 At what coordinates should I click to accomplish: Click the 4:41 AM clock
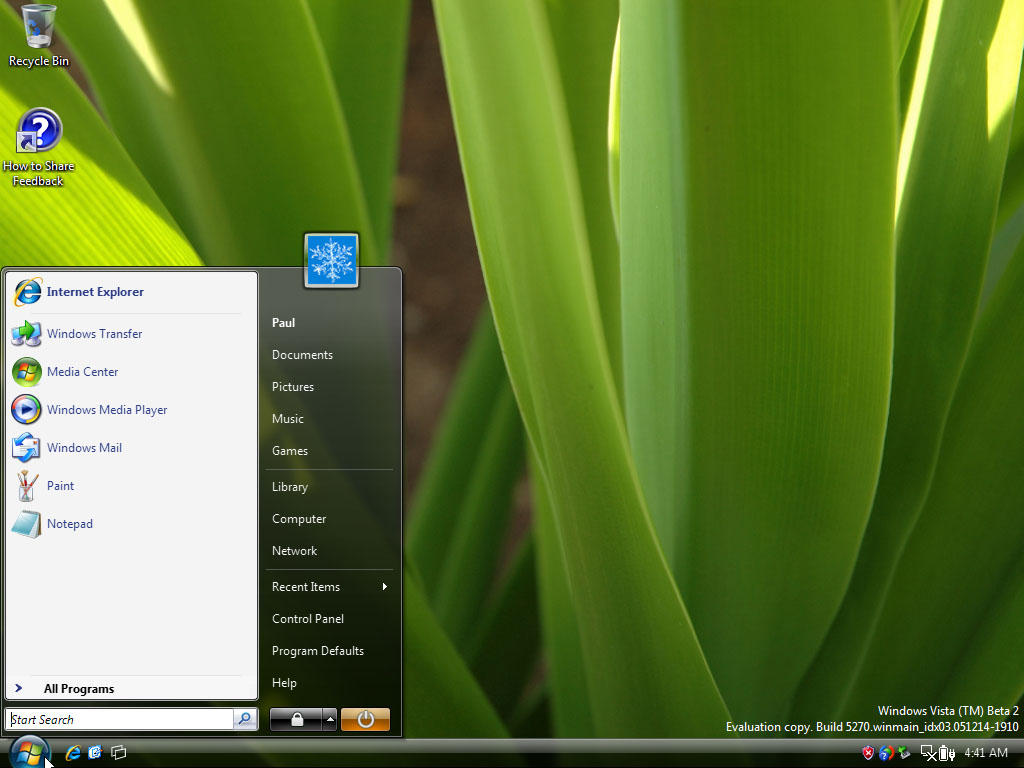[x=985, y=753]
